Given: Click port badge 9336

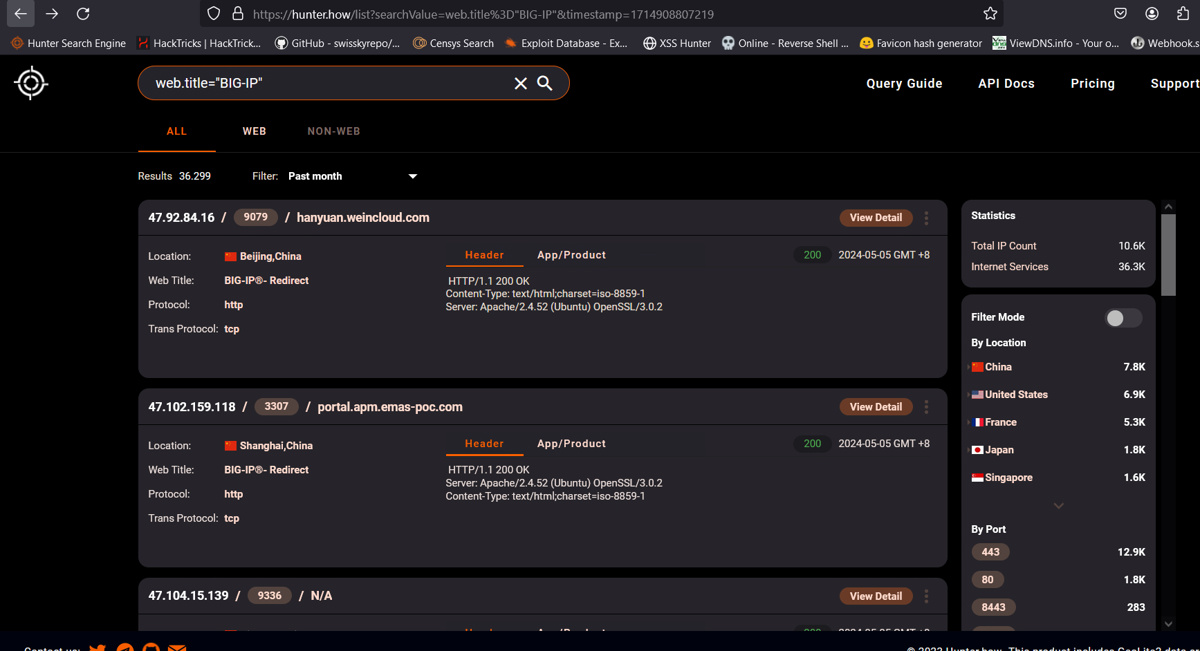Looking at the screenshot, I should (x=270, y=596).
